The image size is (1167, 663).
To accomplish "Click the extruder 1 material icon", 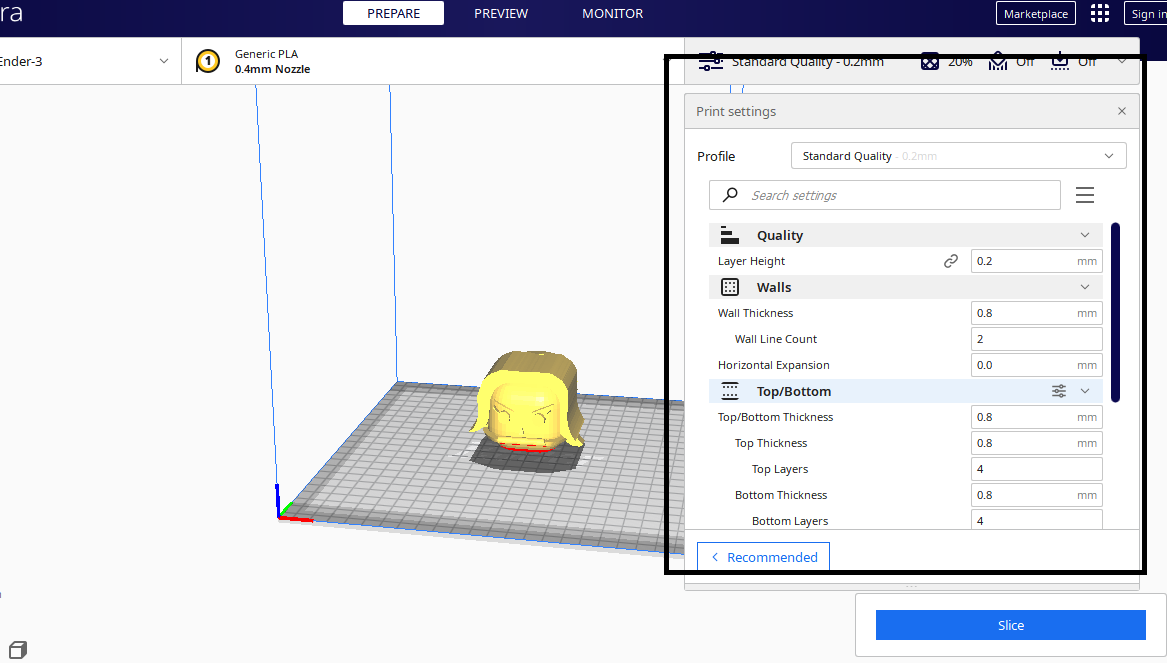I will (208, 61).
